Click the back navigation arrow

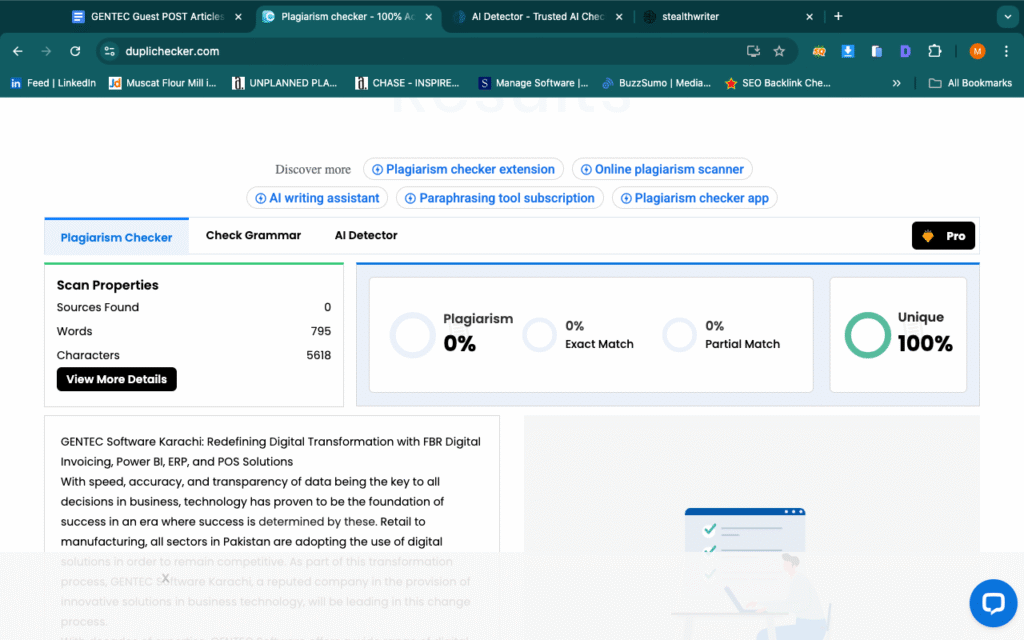click(x=18, y=51)
